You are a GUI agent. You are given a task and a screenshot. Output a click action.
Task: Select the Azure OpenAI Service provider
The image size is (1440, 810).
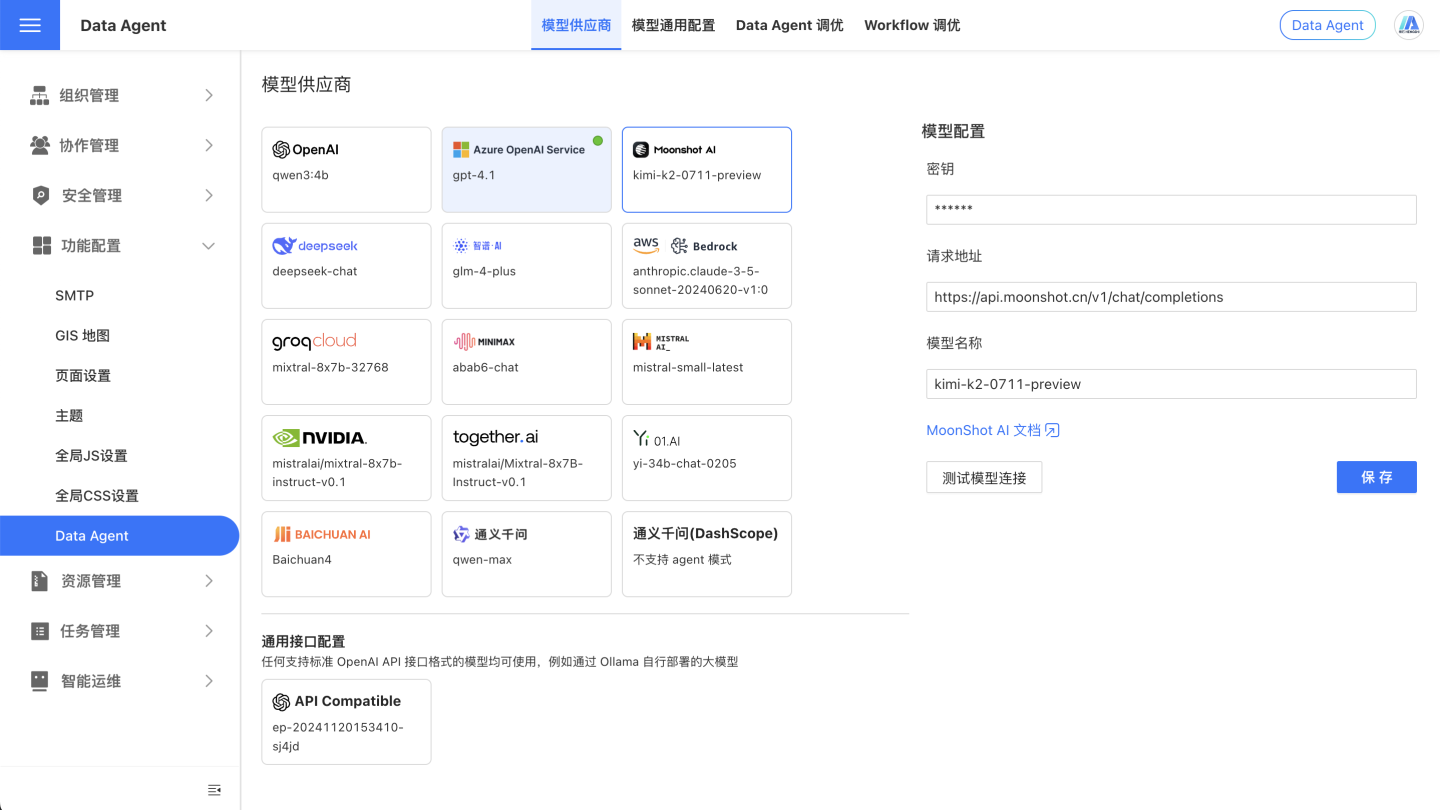[526, 169]
